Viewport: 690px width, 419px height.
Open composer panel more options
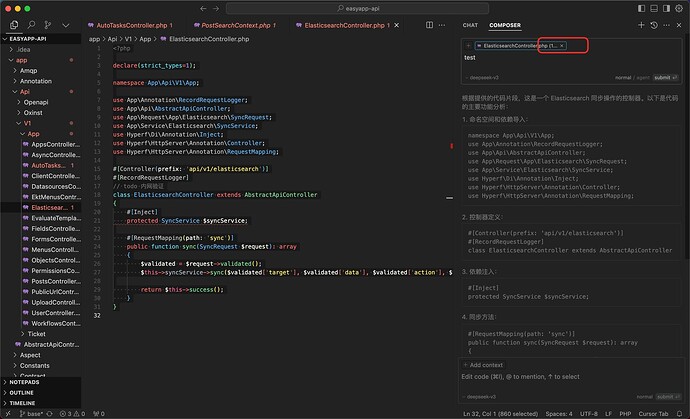(667, 25)
